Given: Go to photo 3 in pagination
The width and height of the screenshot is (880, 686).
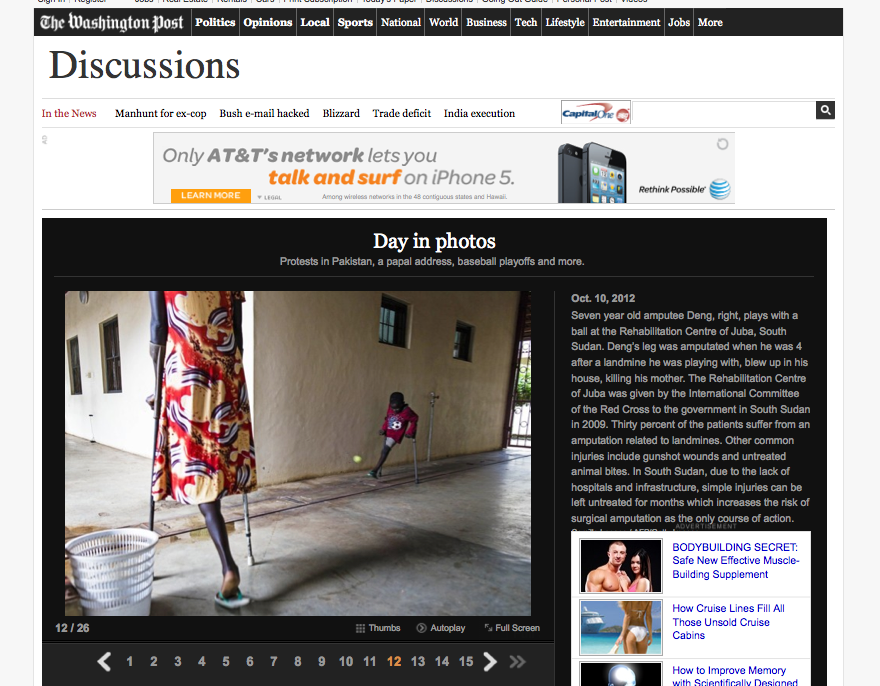Looking at the screenshot, I should (178, 662).
